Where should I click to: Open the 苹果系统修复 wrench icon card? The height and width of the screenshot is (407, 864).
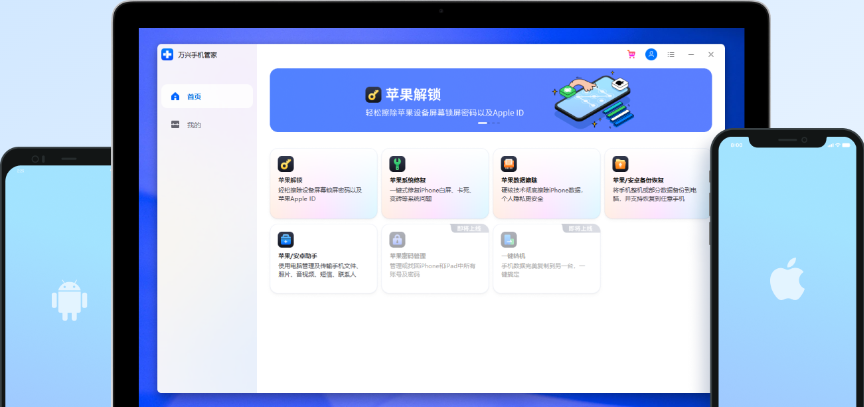click(x=397, y=164)
